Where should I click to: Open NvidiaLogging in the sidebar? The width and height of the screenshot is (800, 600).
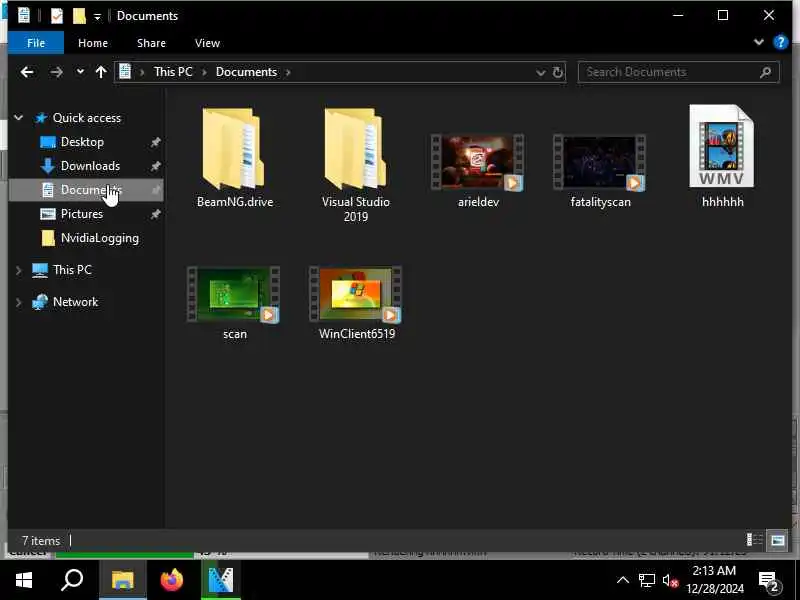[99, 238]
